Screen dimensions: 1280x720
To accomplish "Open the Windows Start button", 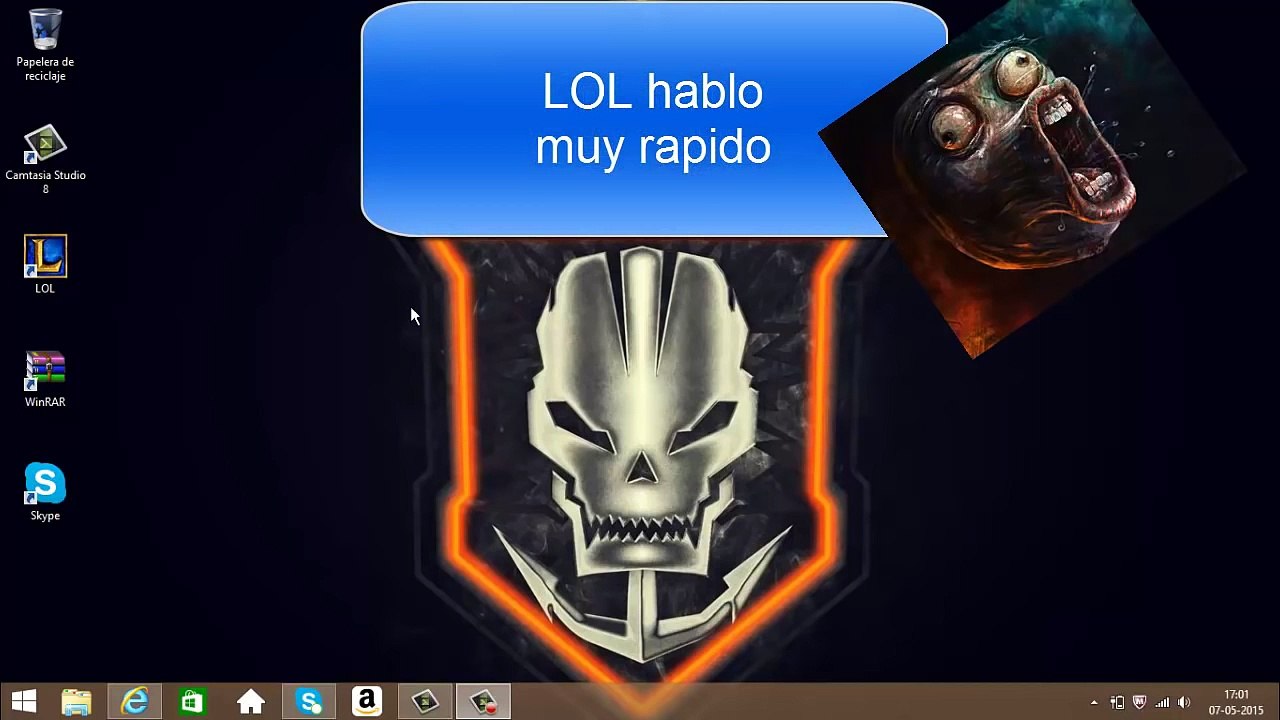I will point(24,702).
